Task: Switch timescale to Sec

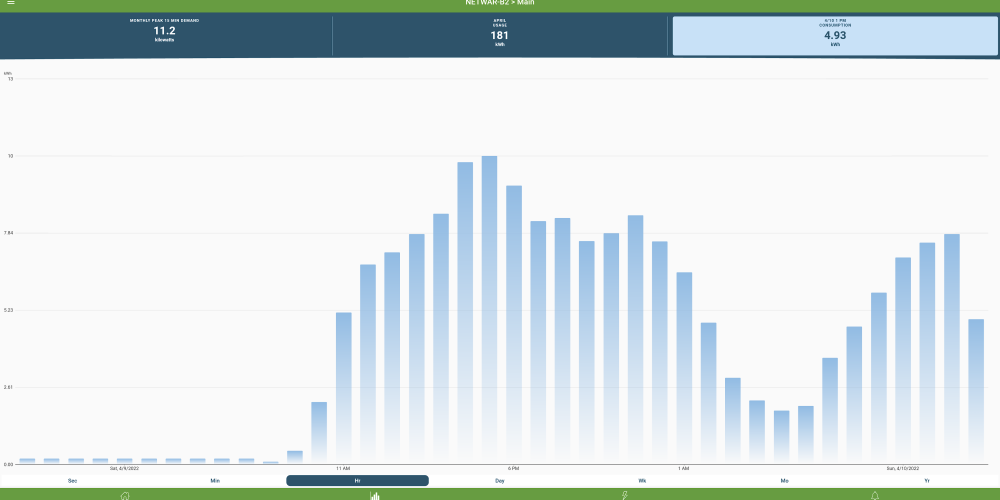Action: (x=72, y=481)
